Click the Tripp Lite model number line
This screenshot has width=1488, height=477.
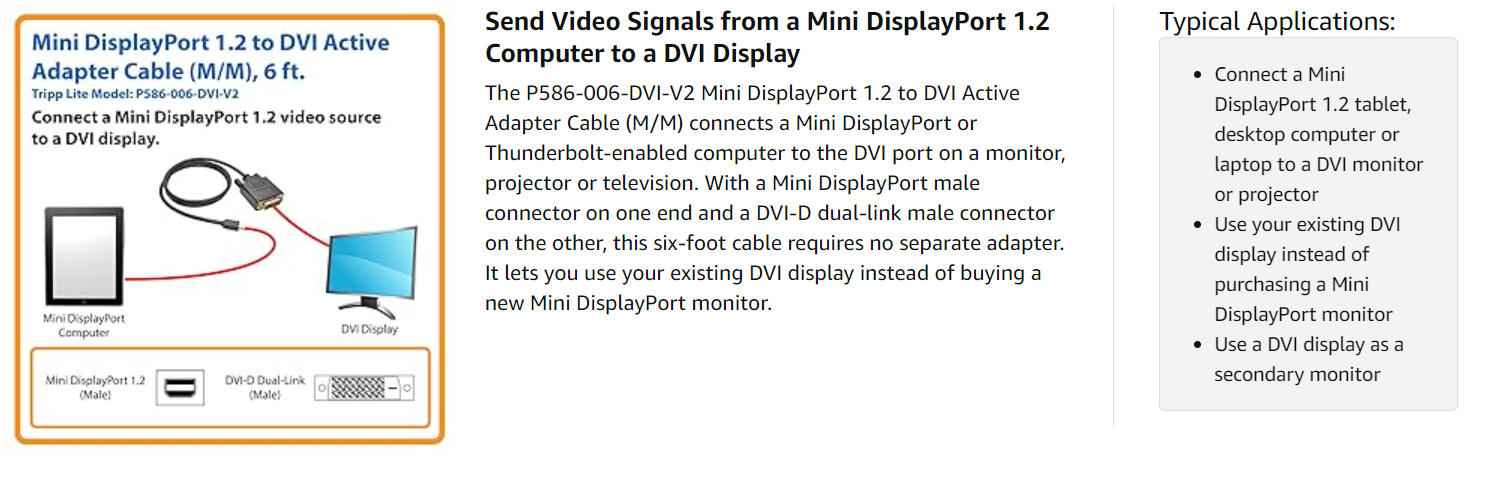(x=135, y=93)
